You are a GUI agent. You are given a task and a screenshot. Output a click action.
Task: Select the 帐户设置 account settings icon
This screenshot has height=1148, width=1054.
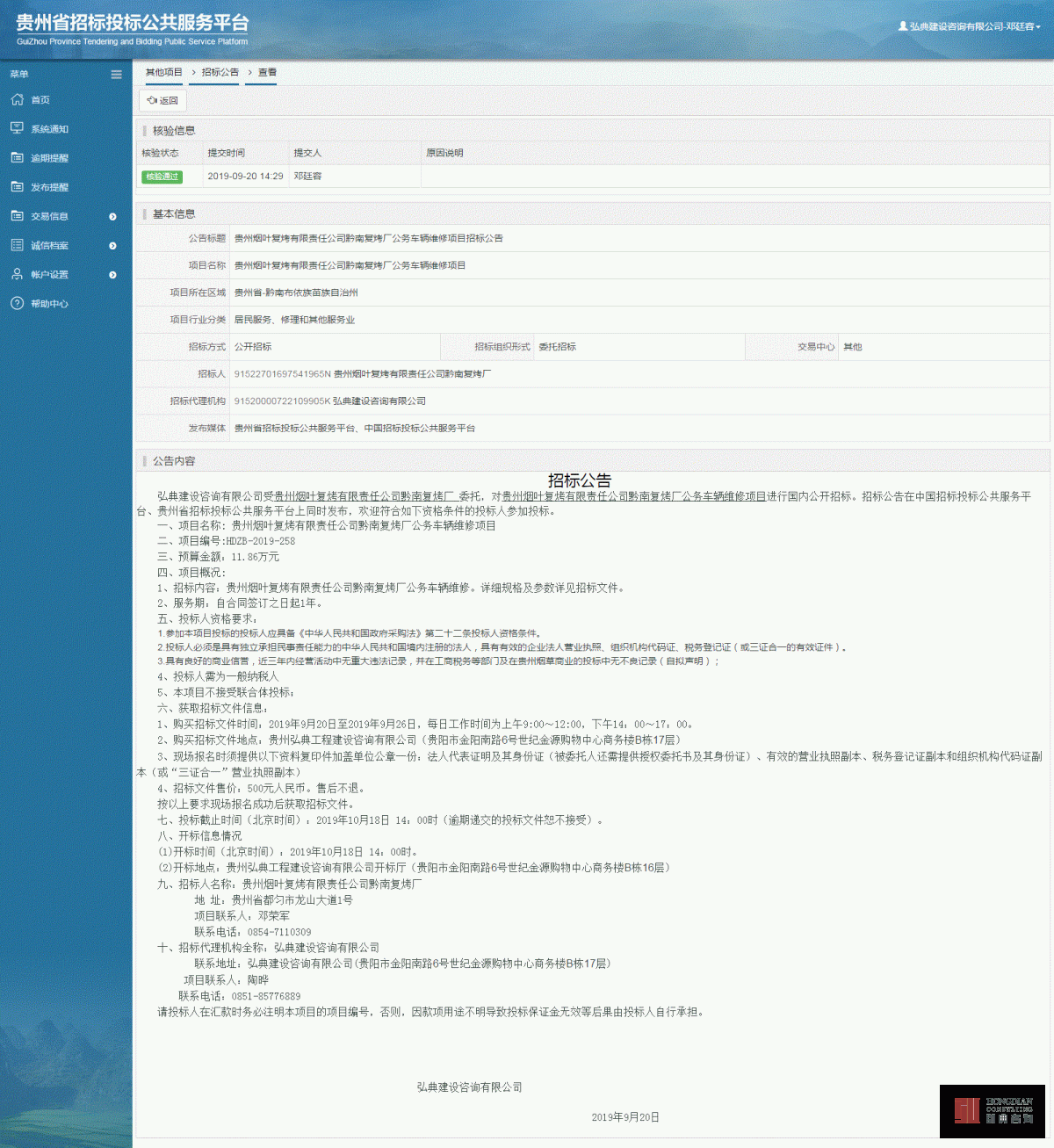pyautogui.click(x=16, y=274)
